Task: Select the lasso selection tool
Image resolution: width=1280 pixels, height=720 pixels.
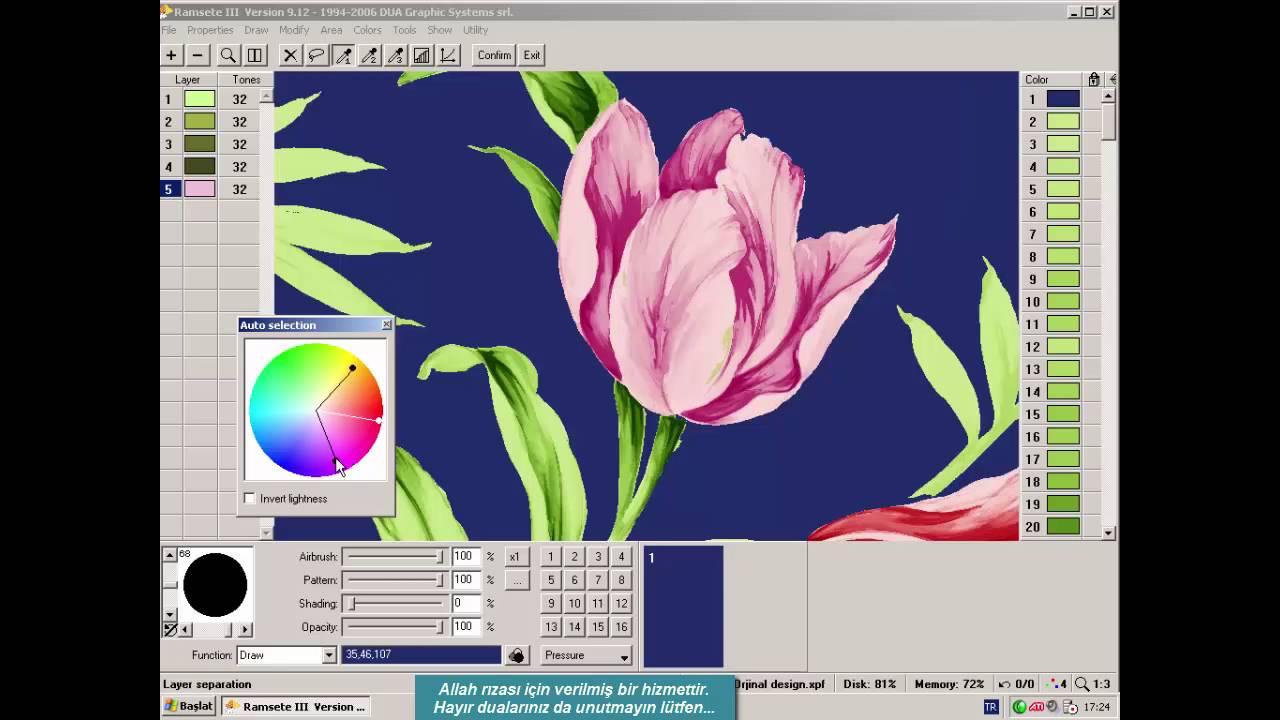Action: pyautogui.click(x=316, y=56)
